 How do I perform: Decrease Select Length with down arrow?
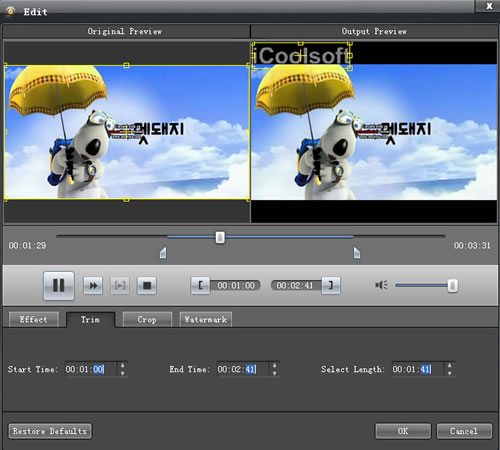click(x=450, y=373)
